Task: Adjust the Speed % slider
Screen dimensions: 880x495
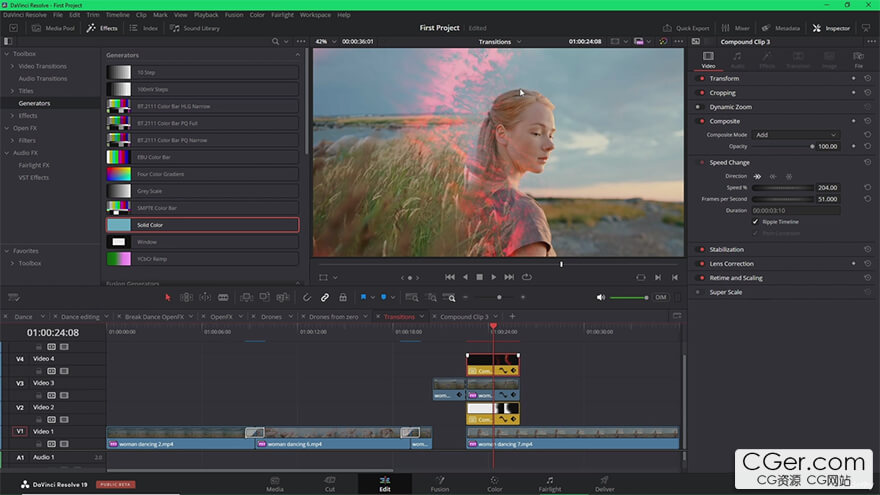Action: 782,187
